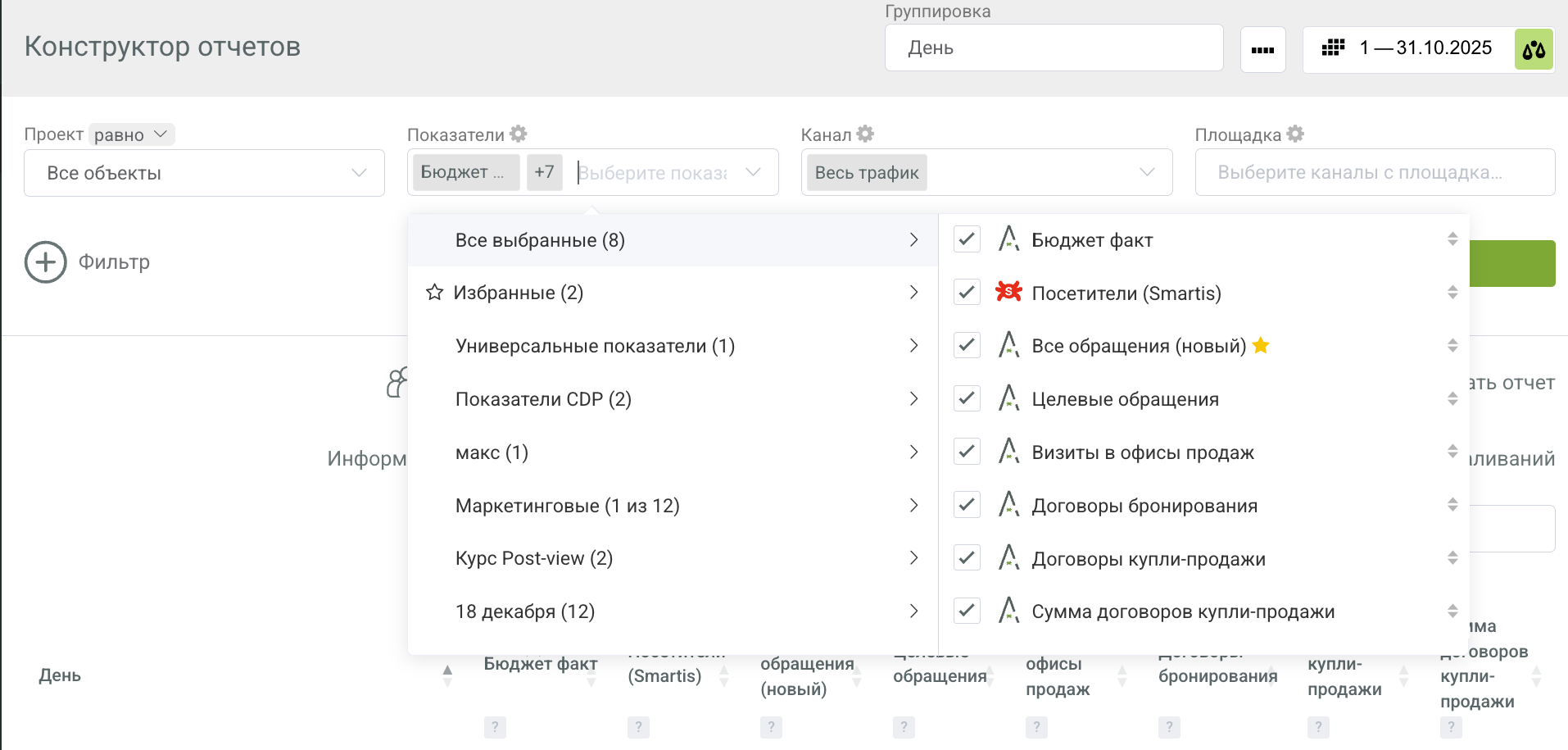
Task: Click the source icon beside Визиты в офисы продаж
Action: click(x=1008, y=452)
